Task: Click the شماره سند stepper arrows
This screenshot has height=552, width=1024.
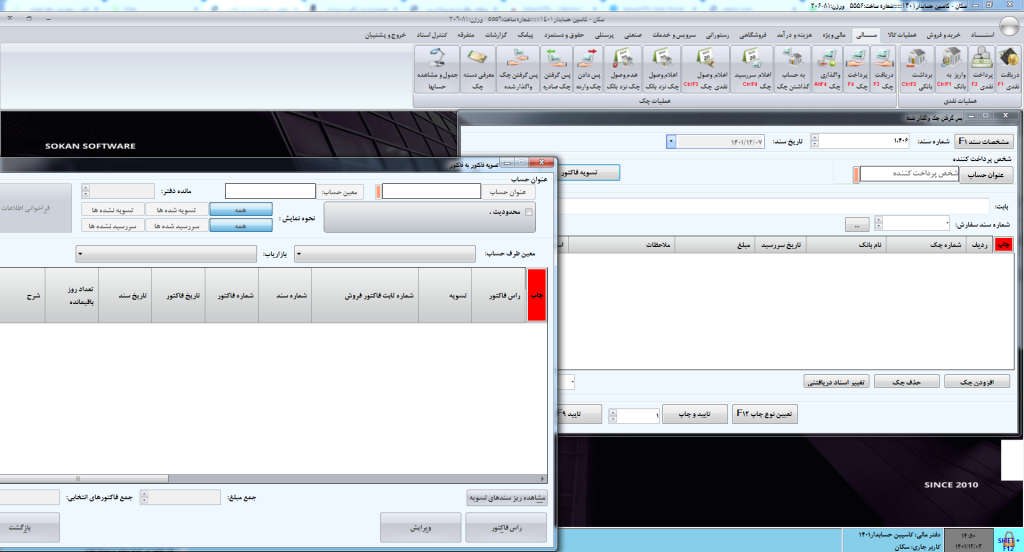Action: [814, 141]
